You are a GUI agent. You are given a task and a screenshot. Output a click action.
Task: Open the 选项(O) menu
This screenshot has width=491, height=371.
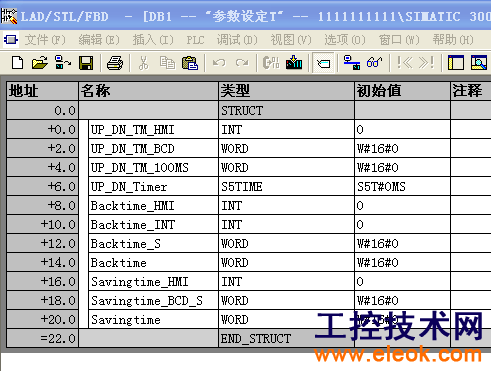coord(345,40)
